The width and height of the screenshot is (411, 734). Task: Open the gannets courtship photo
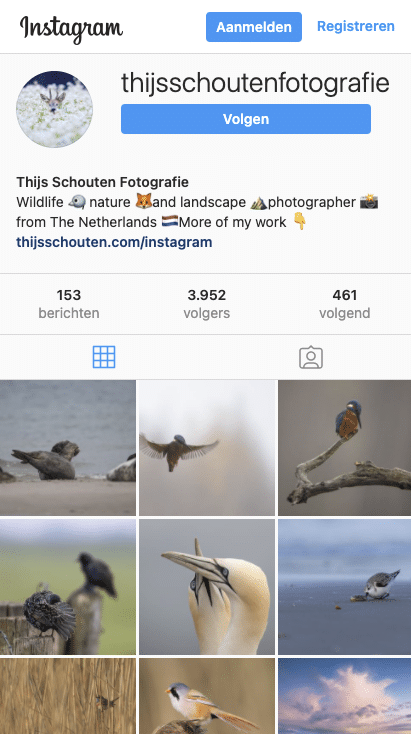click(x=207, y=587)
